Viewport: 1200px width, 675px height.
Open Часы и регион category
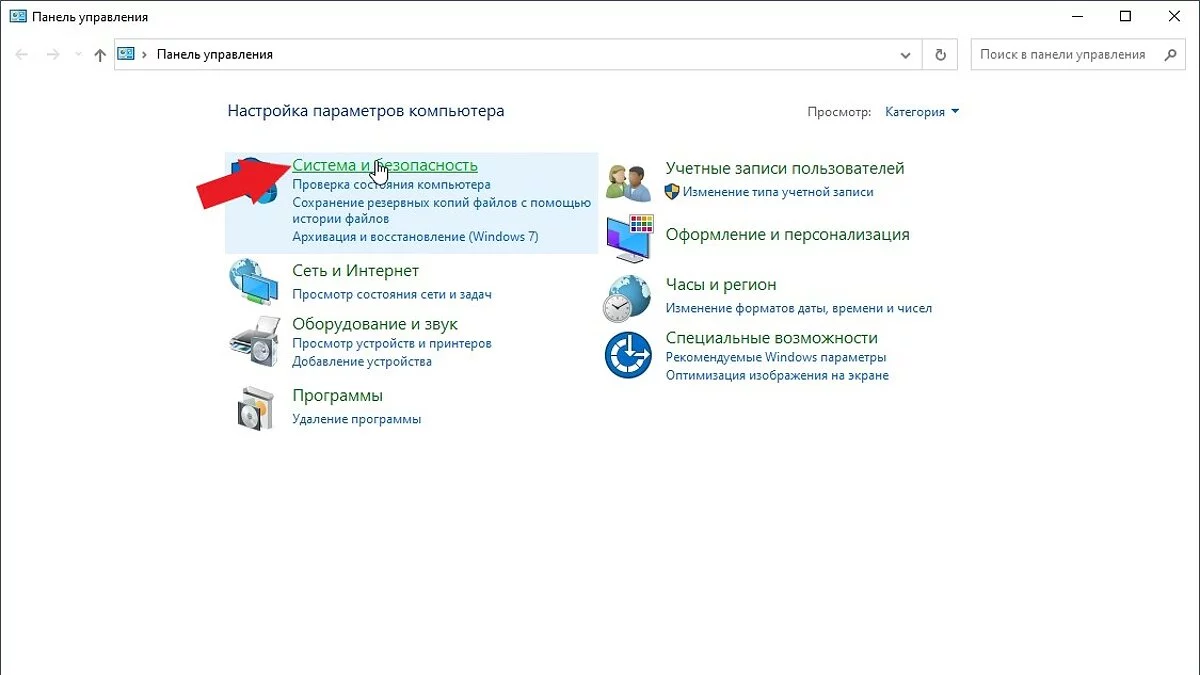721,285
